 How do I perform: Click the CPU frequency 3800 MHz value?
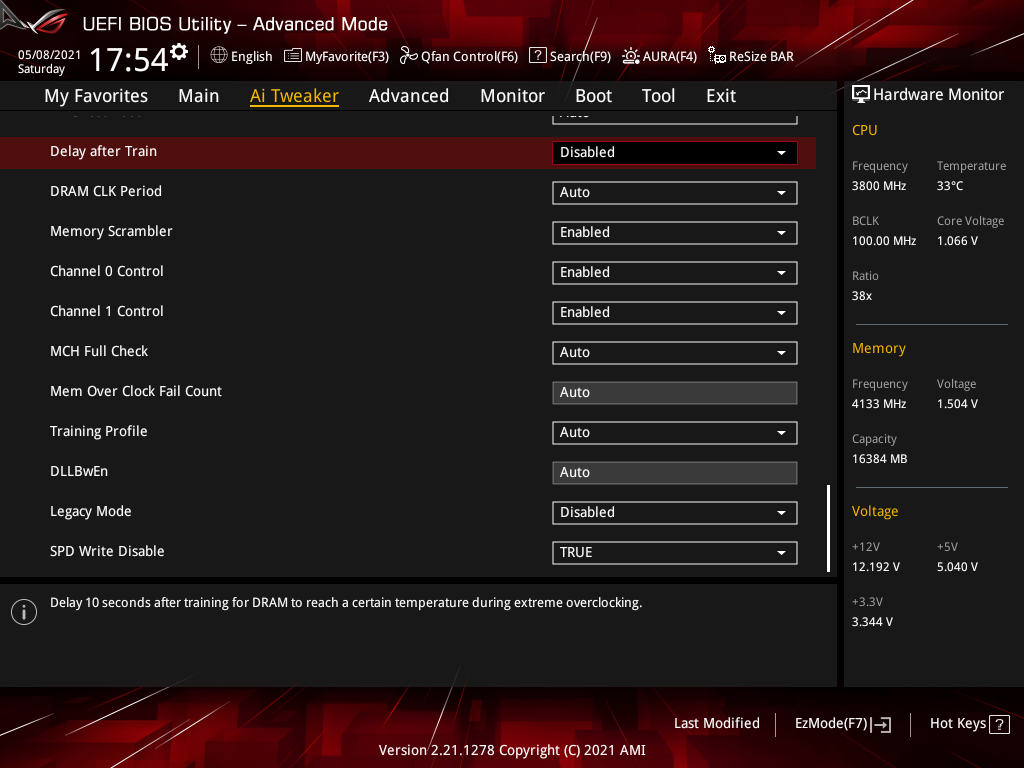coord(879,186)
